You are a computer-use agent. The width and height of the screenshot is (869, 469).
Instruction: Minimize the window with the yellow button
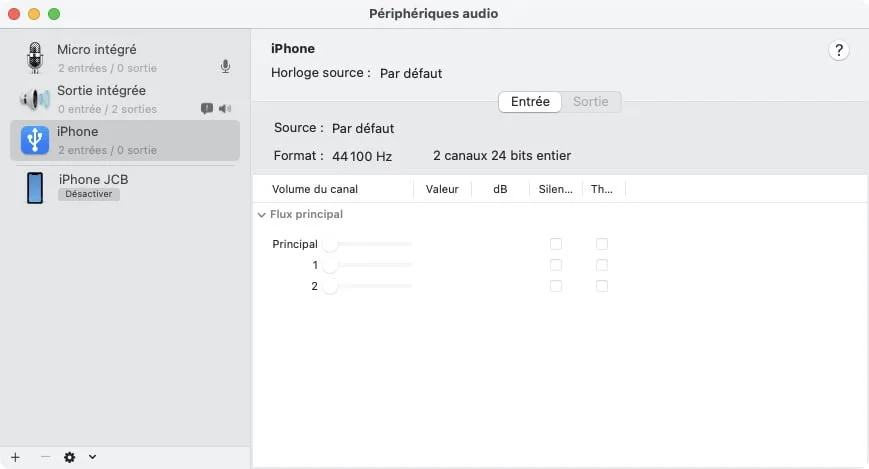(34, 14)
